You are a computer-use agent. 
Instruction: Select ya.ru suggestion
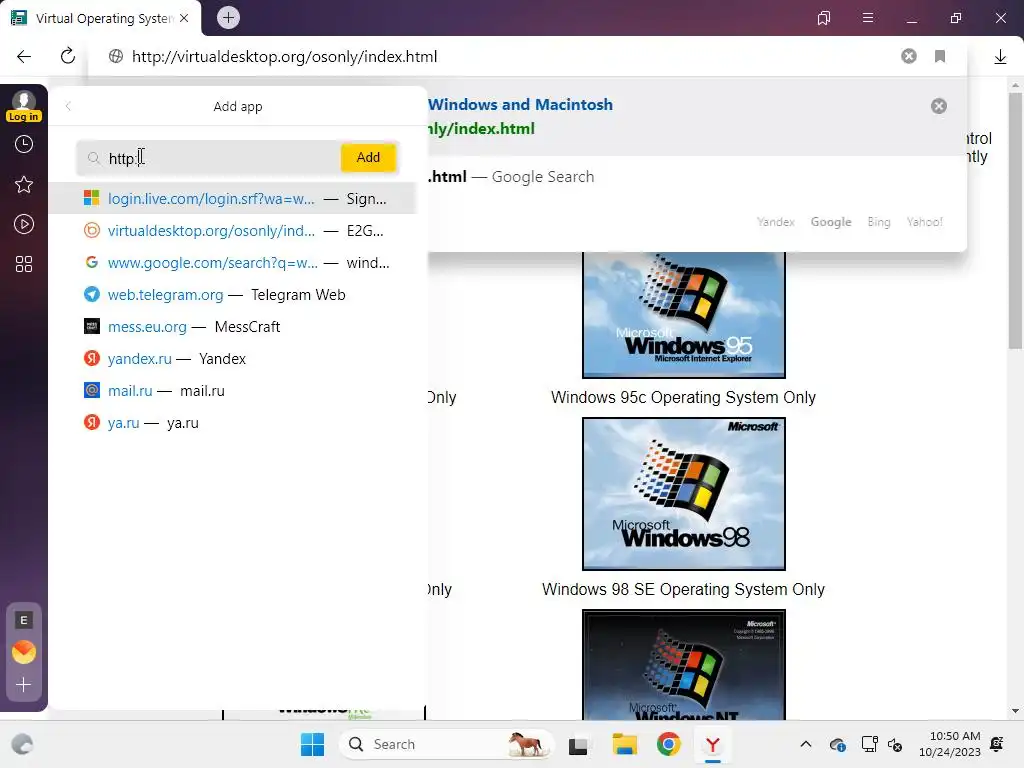(x=232, y=423)
